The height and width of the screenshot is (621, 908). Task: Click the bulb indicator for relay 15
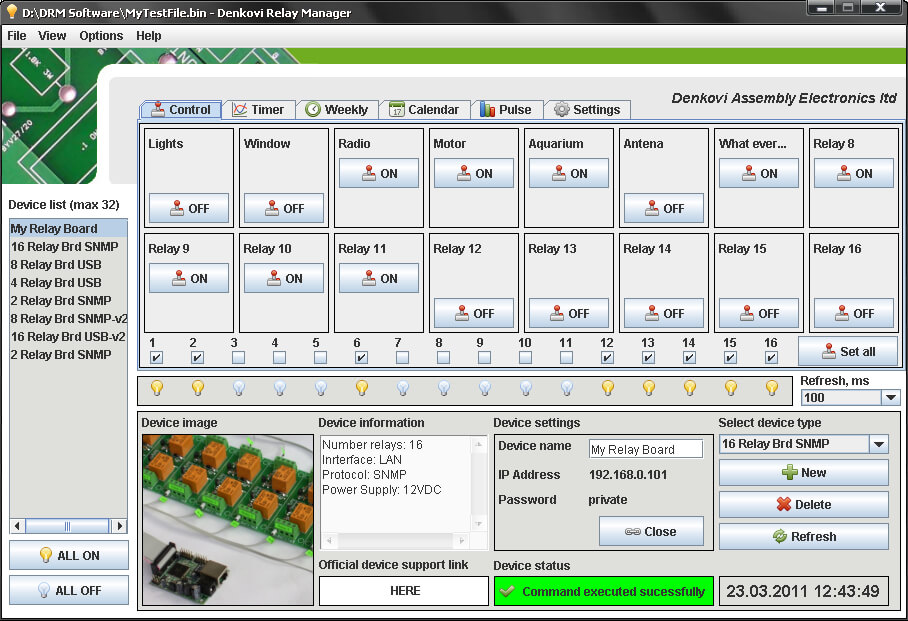(x=731, y=388)
